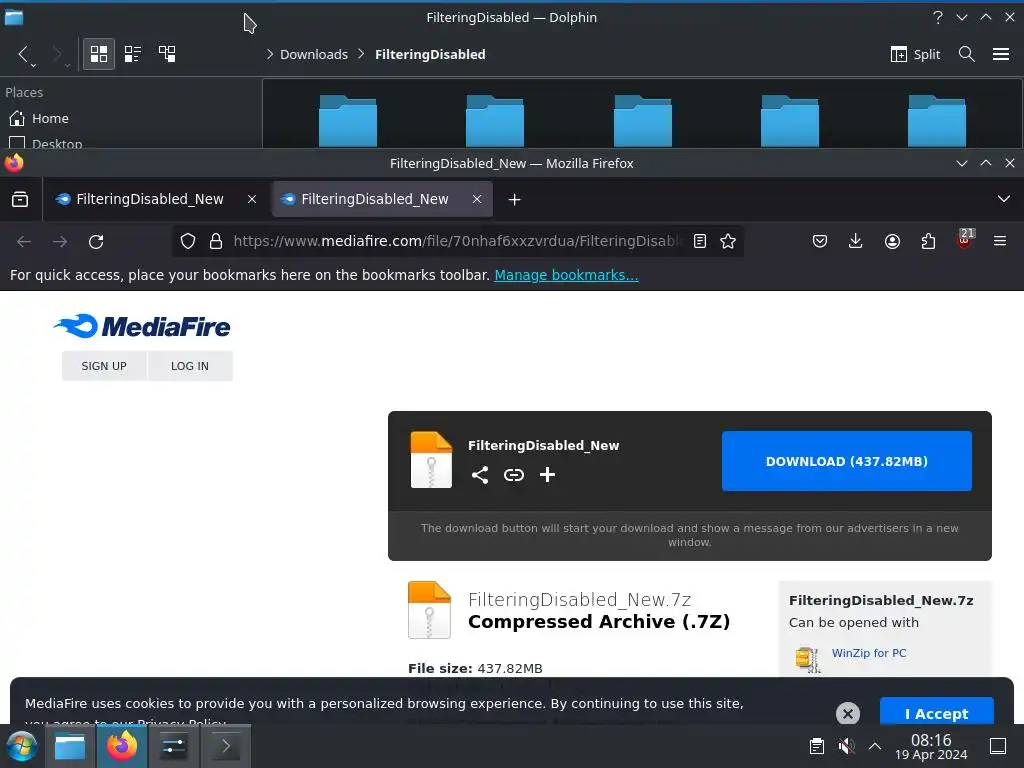The height and width of the screenshot is (768, 1024).
Task: Click share icon under FilteringDisabled_New
Action: point(480,475)
